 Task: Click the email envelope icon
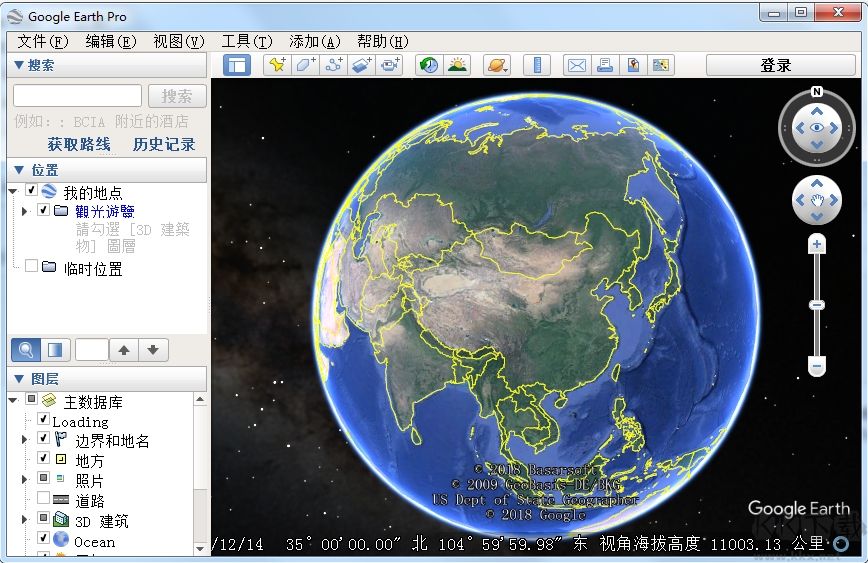tap(577, 65)
